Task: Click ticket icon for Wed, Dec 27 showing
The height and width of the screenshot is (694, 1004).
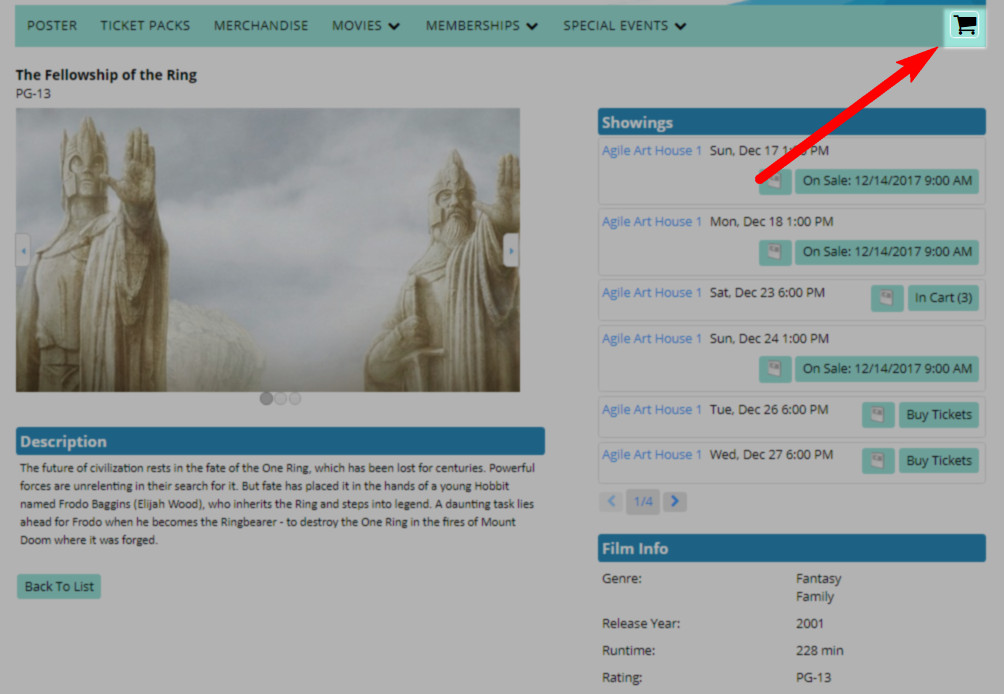Action: pos(878,461)
